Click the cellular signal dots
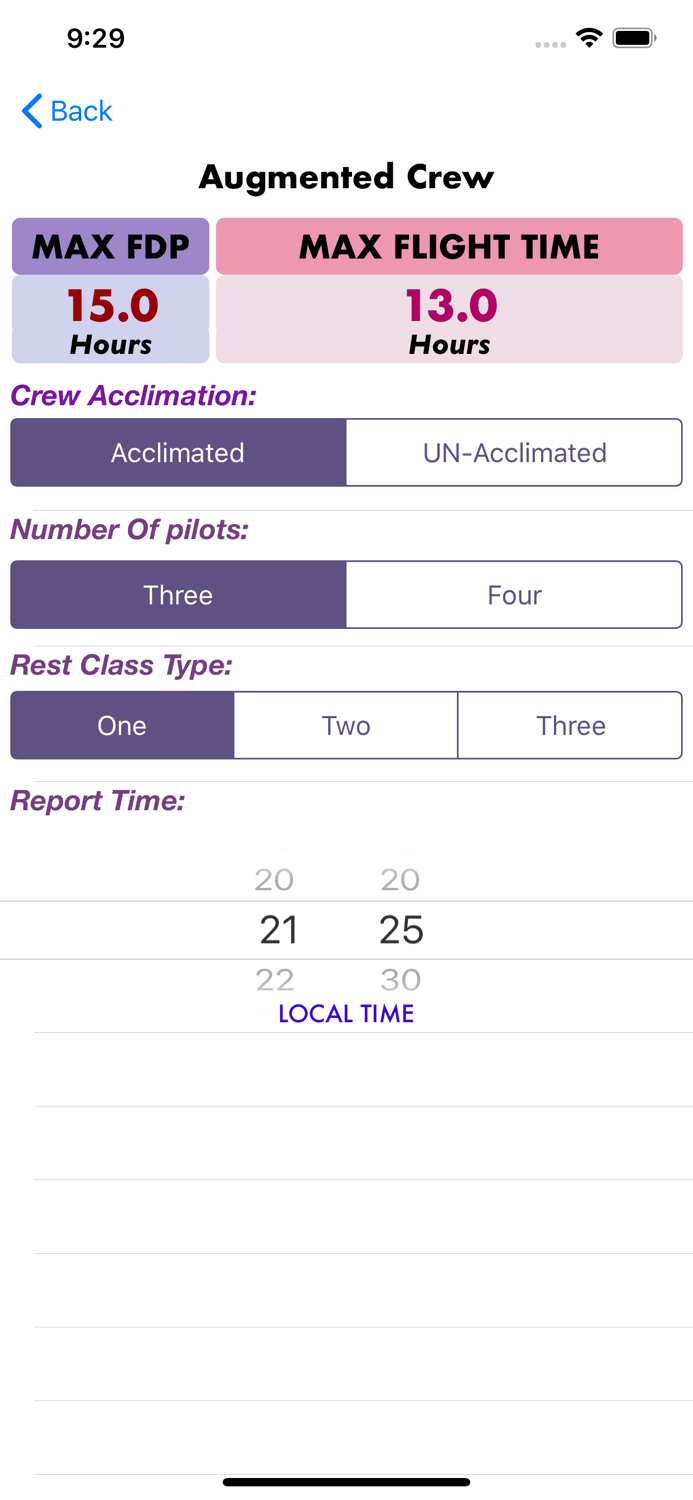The width and height of the screenshot is (693, 1500). point(550,44)
